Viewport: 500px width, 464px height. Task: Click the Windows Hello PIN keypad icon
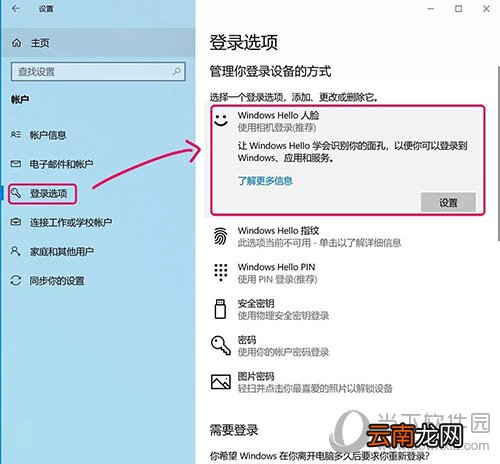pyautogui.click(x=221, y=272)
